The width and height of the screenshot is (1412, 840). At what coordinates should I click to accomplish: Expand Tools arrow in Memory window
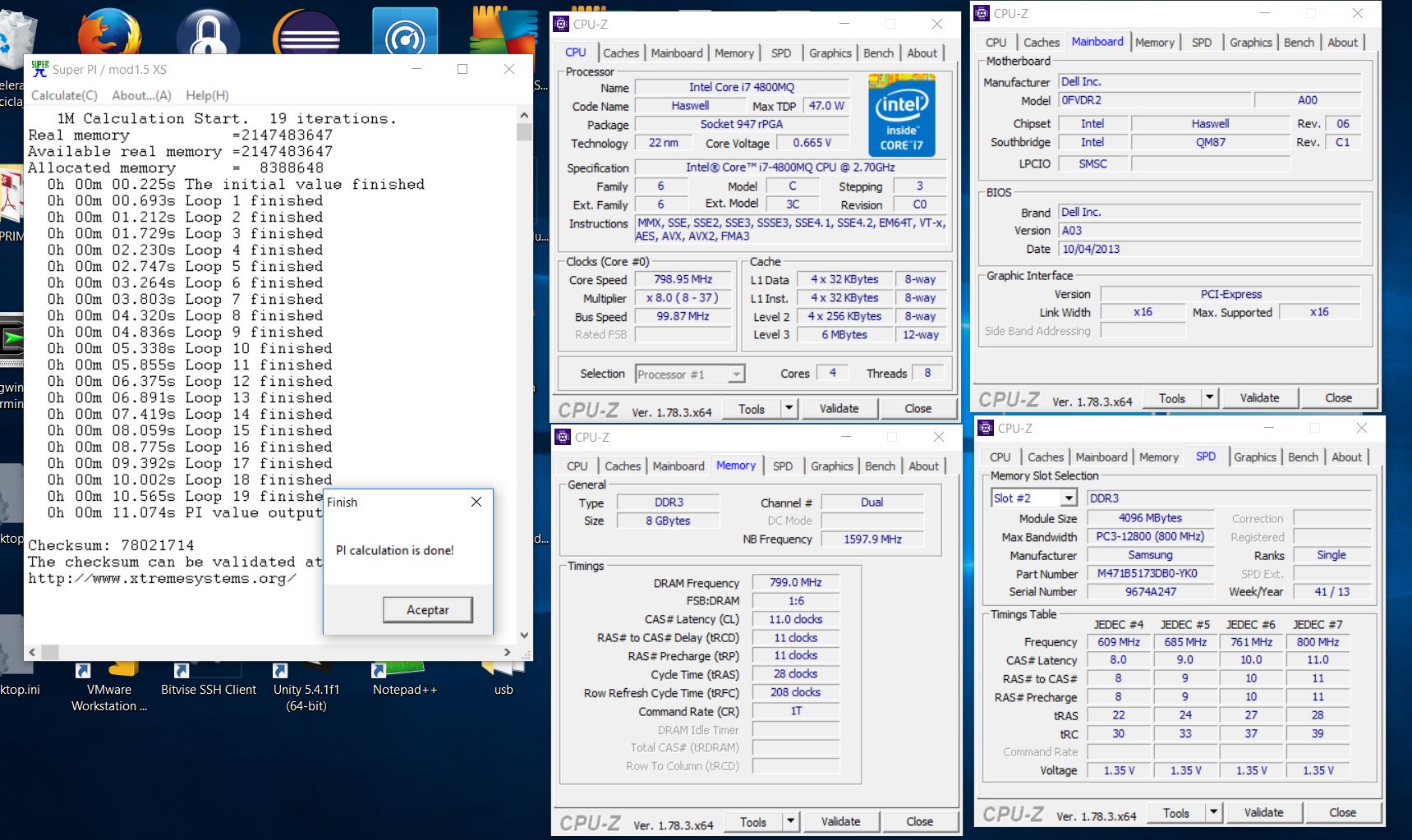pos(791,821)
